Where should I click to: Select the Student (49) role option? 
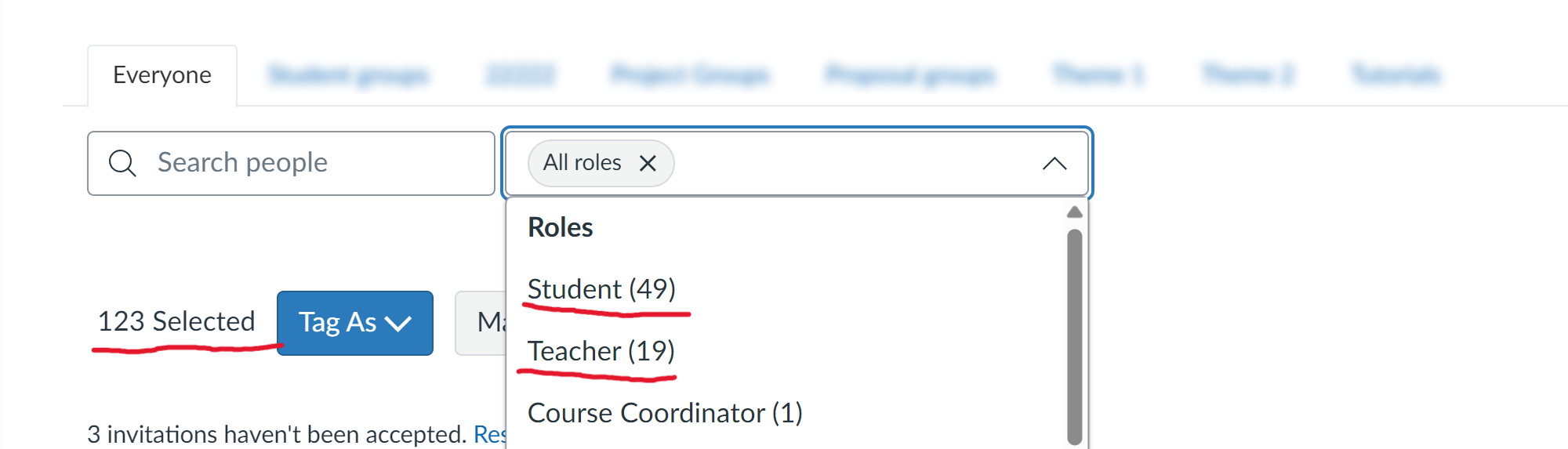601,289
